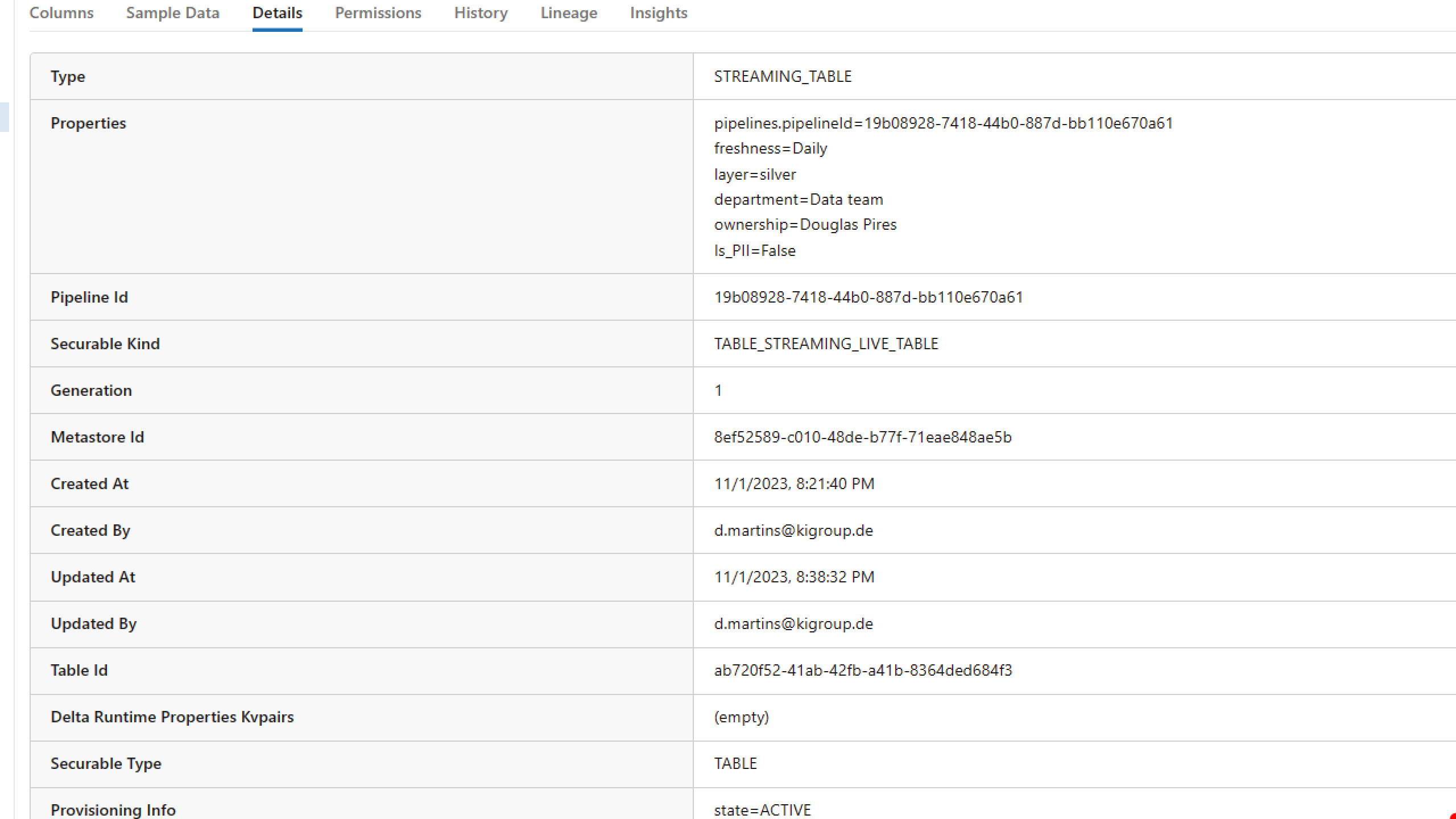Click the Metastore Id row label

97,437
